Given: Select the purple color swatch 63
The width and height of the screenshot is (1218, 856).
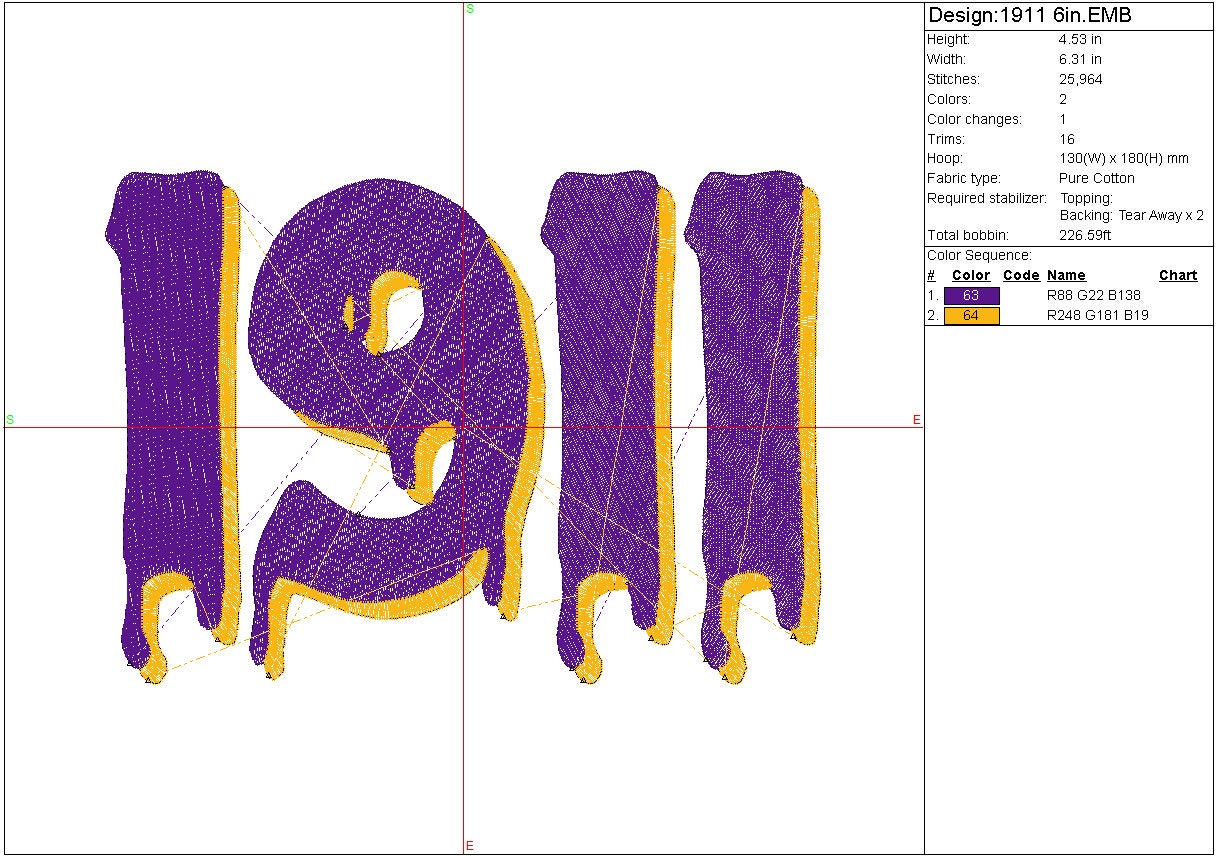Looking at the screenshot, I should coord(971,296).
